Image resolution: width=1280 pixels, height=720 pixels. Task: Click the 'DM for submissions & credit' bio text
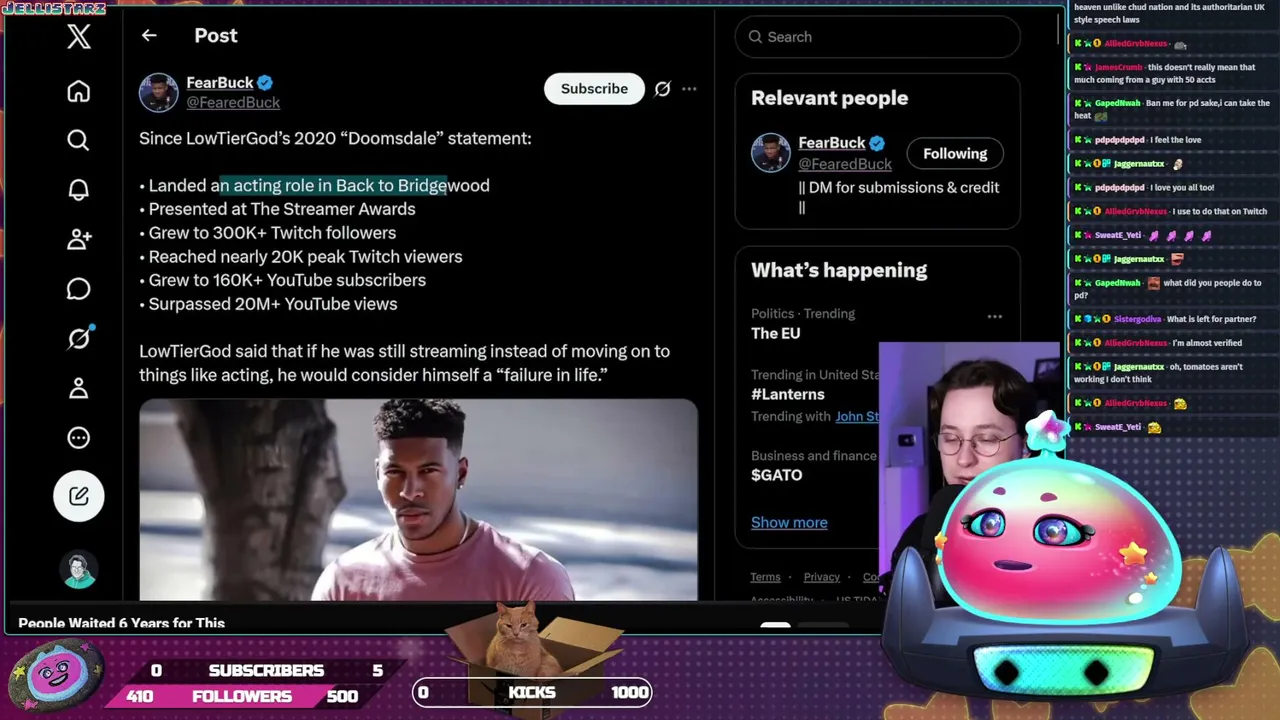[x=898, y=197]
